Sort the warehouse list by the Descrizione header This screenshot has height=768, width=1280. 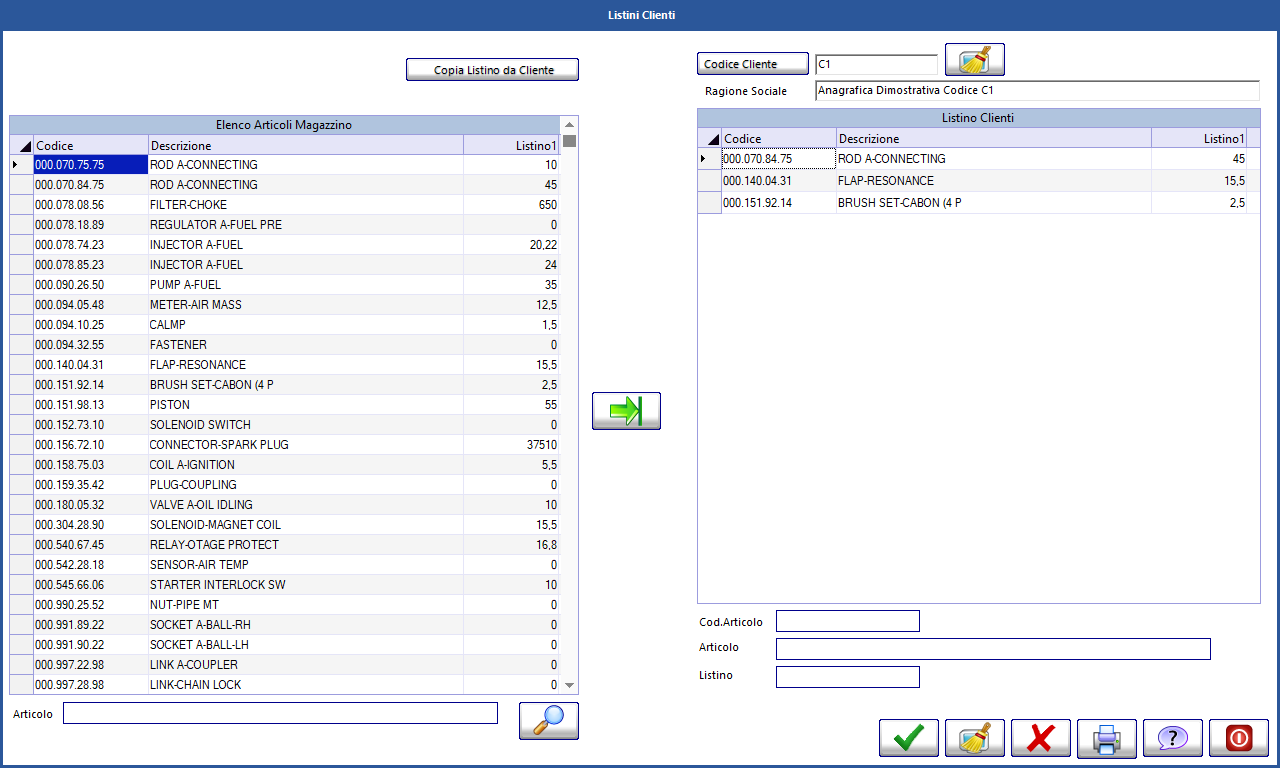click(305, 146)
